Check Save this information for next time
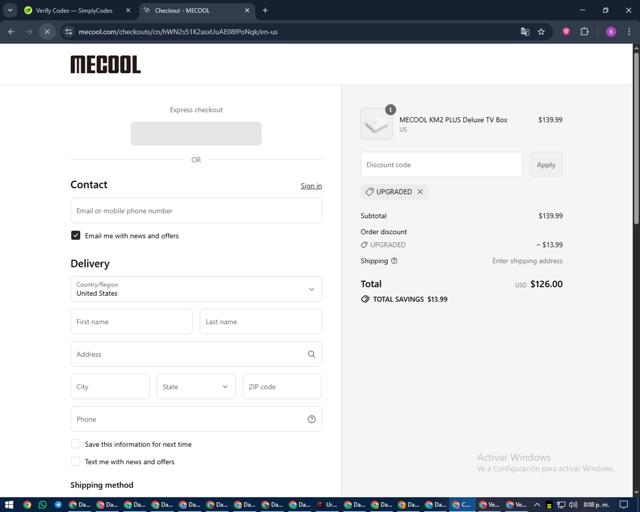Image resolution: width=640 pixels, height=512 pixels. point(76,444)
